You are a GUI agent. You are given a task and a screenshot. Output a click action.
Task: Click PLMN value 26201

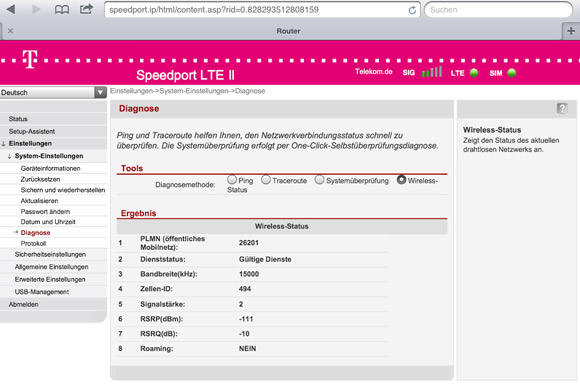coord(249,243)
